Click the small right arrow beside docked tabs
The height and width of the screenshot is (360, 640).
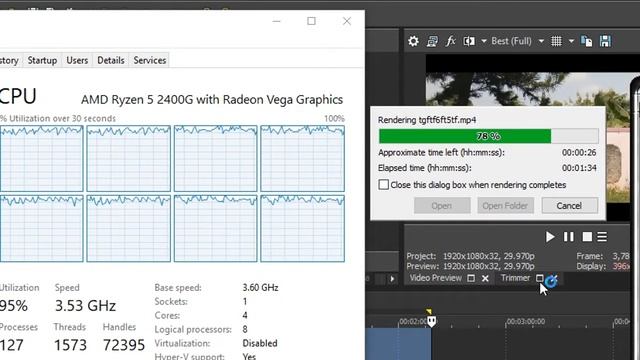pyautogui.click(x=392, y=279)
